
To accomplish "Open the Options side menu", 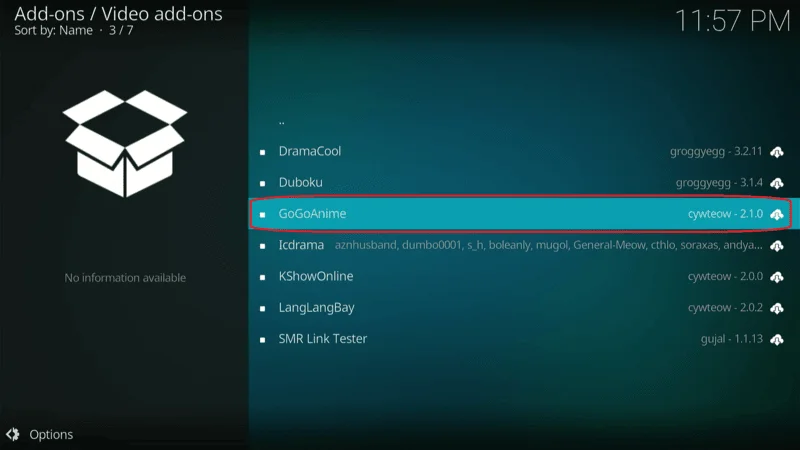I will [39, 434].
